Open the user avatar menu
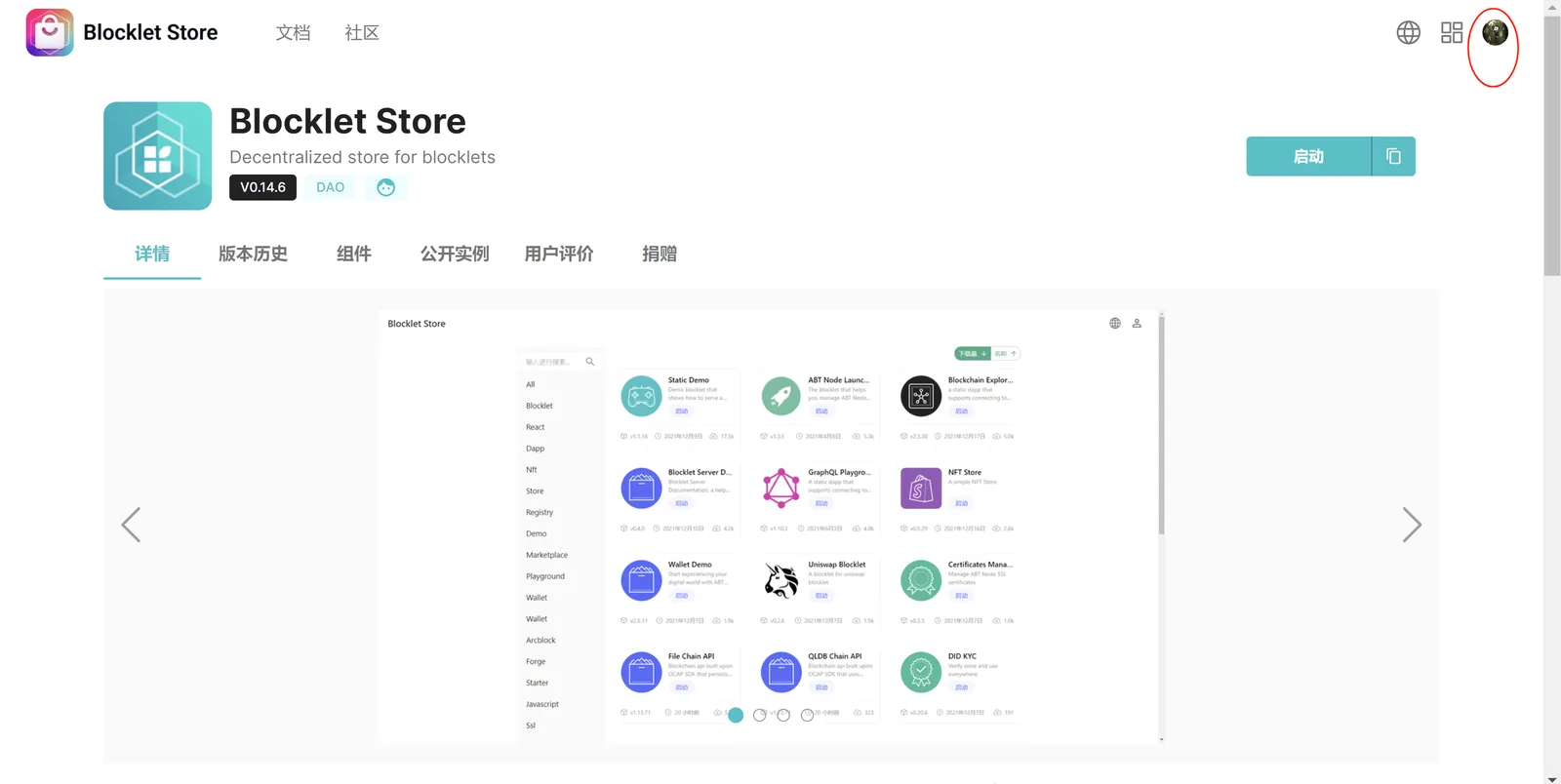 [x=1495, y=32]
